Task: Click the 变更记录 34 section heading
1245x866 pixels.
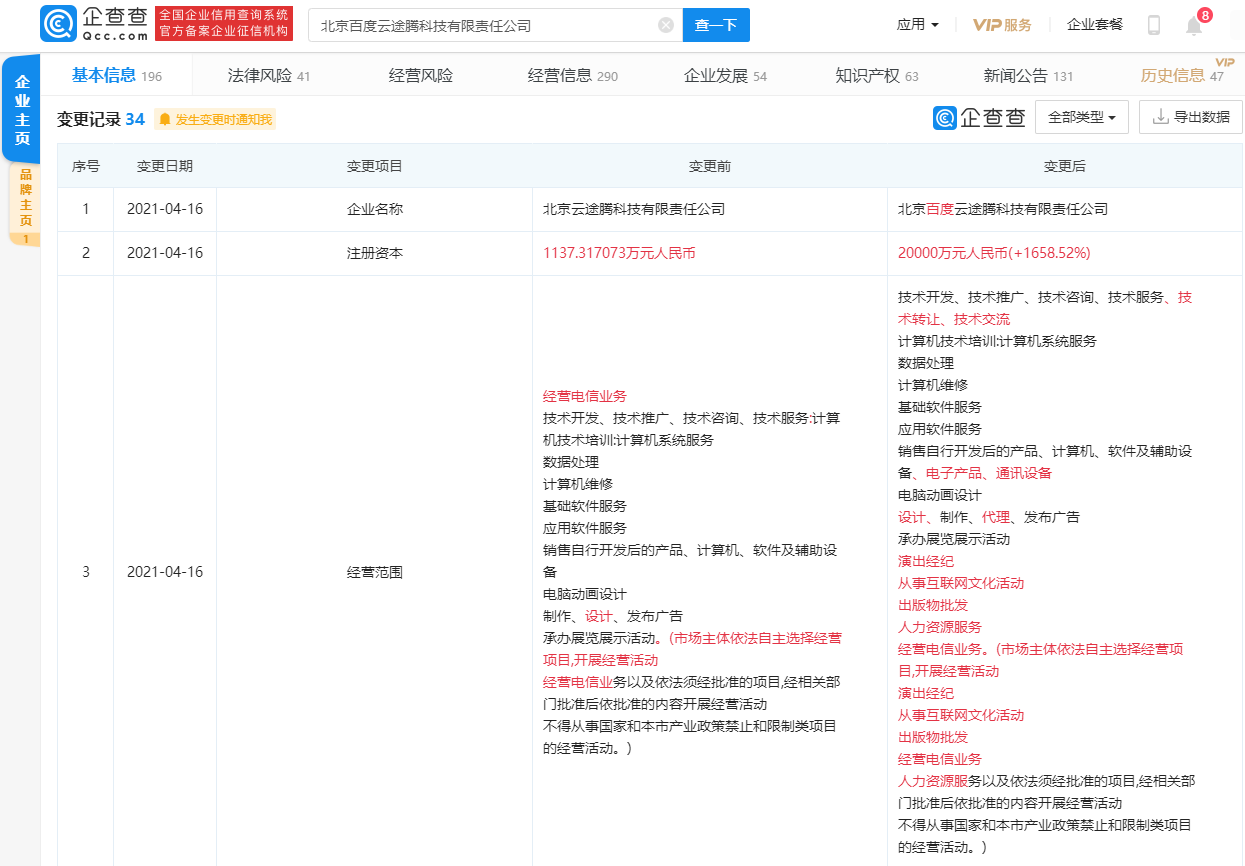Action: (101, 120)
